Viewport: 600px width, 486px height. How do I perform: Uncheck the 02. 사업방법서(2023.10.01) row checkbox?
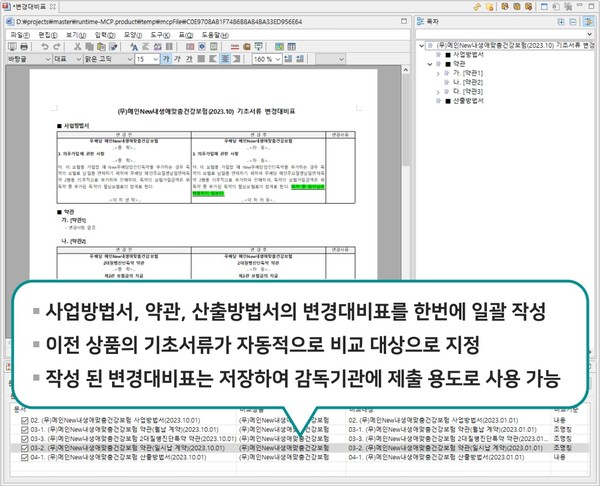(25, 420)
